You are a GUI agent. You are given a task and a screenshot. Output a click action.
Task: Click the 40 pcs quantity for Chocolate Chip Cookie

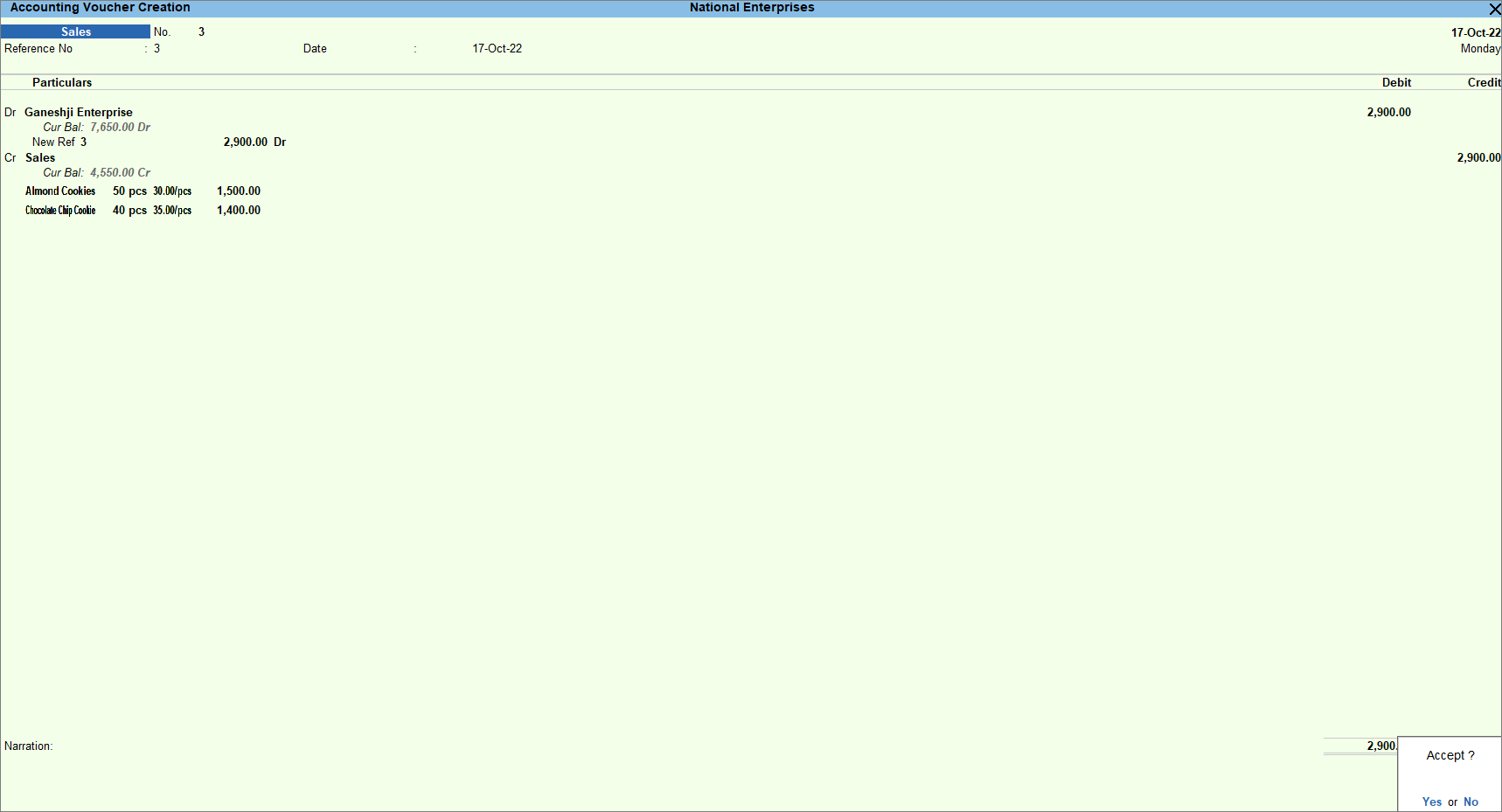pyautogui.click(x=129, y=210)
